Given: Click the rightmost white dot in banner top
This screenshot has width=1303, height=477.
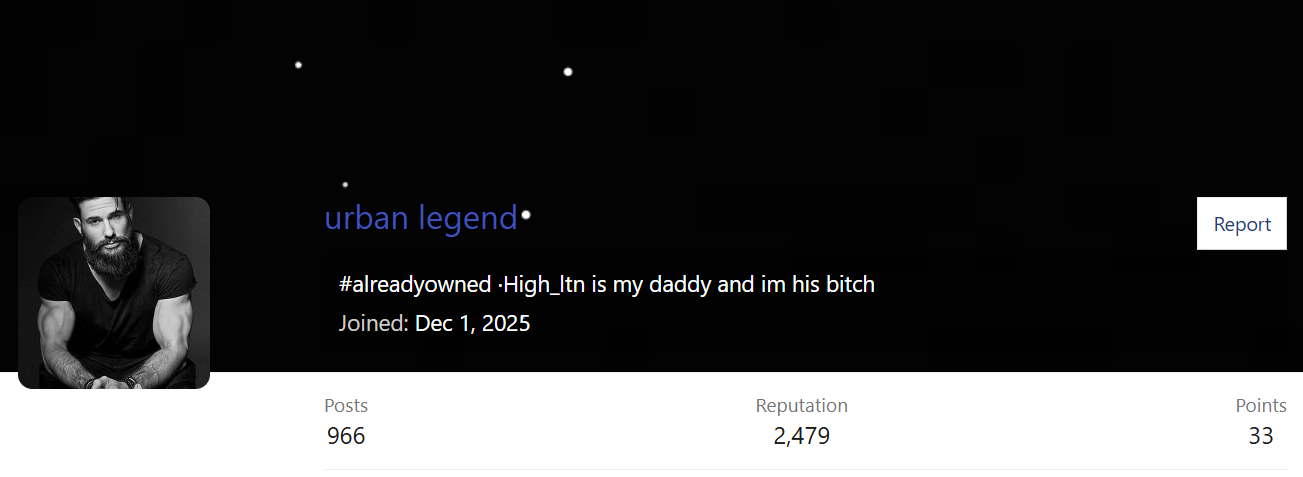Looking at the screenshot, I should 568,72.
